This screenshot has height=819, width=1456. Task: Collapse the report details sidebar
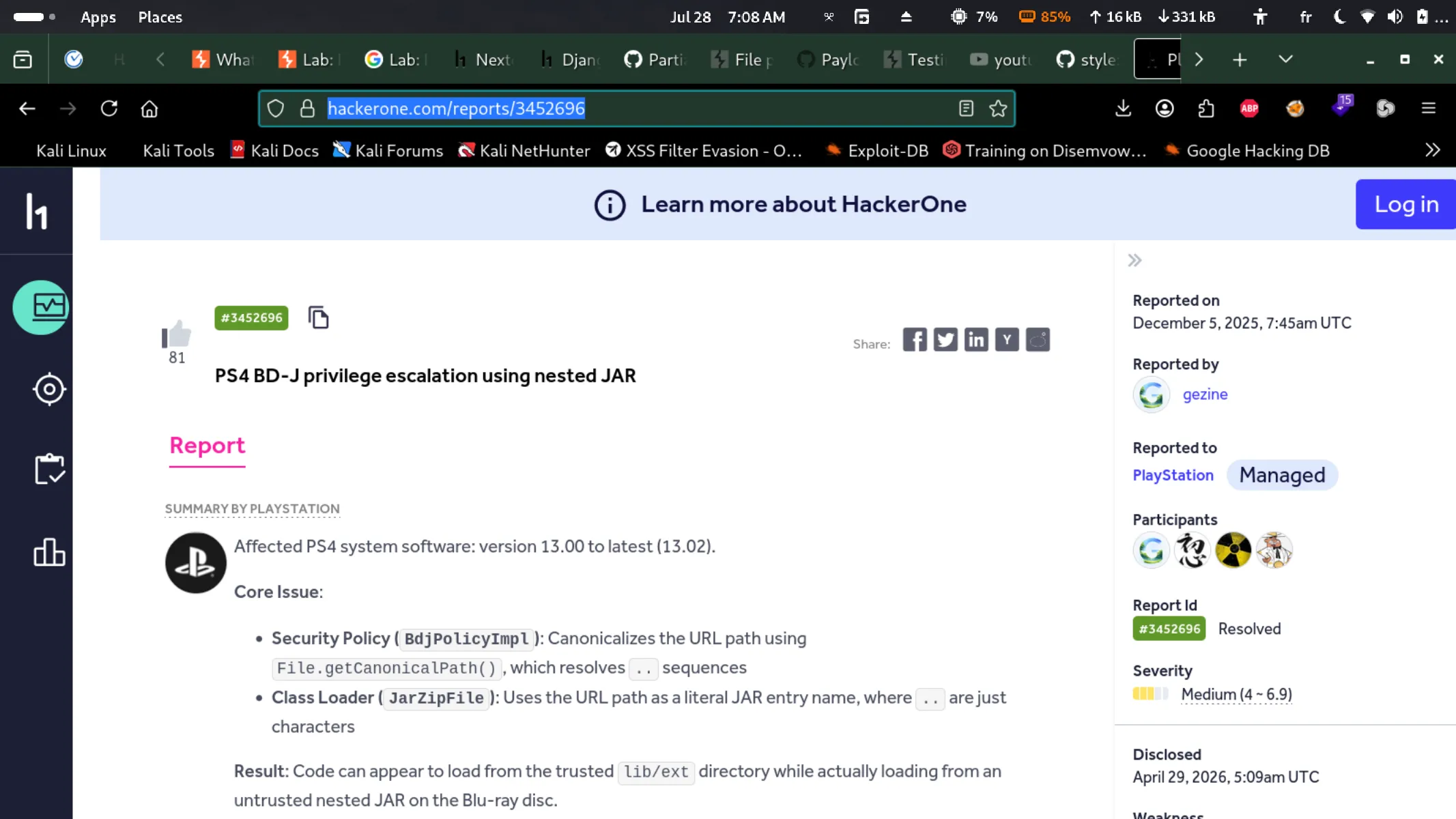1134,260
